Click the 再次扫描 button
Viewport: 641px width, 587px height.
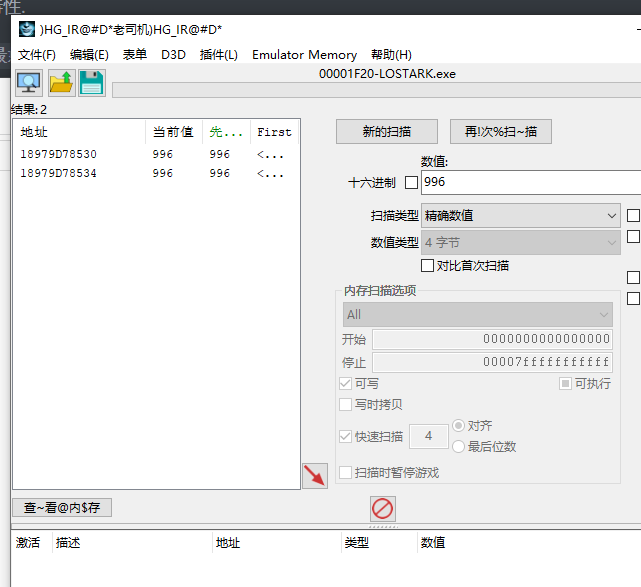coord(501,132)
